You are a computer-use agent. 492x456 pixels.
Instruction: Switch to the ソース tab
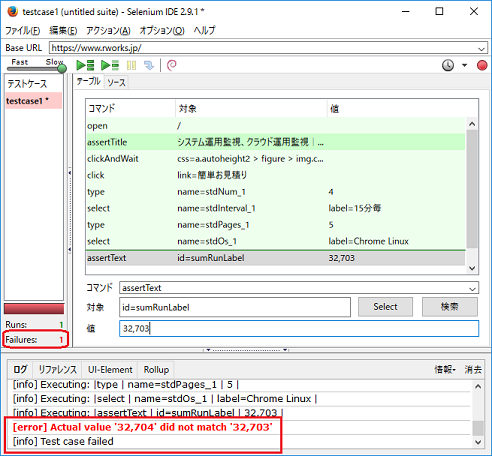[116, 82]
